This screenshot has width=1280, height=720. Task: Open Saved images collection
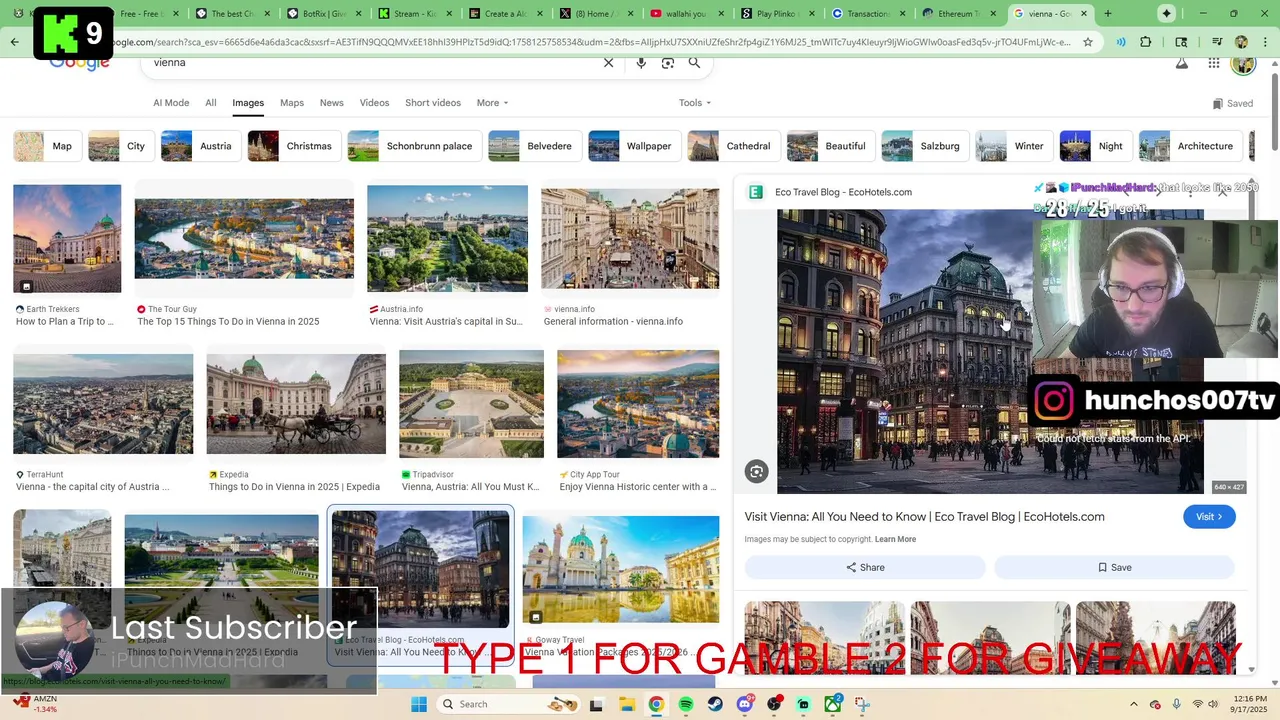click(x=1232, y=103)
